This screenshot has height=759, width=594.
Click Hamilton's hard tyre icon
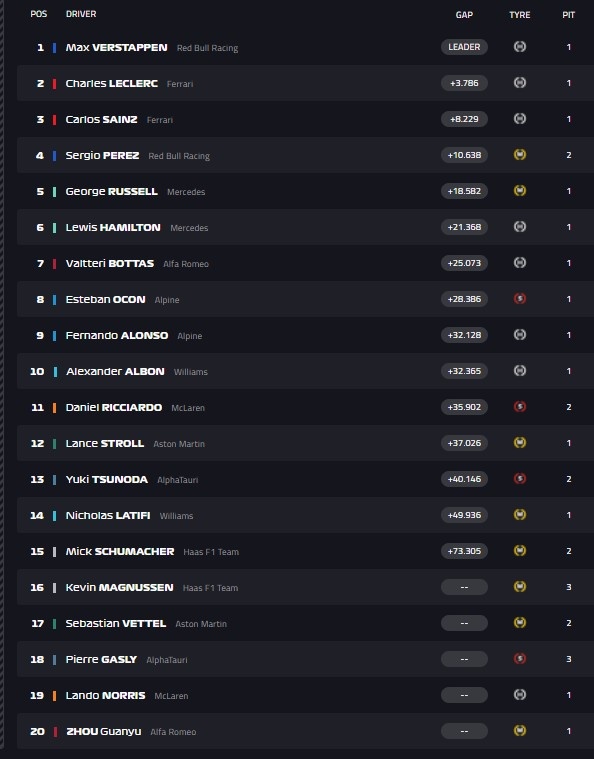[519, 227]
